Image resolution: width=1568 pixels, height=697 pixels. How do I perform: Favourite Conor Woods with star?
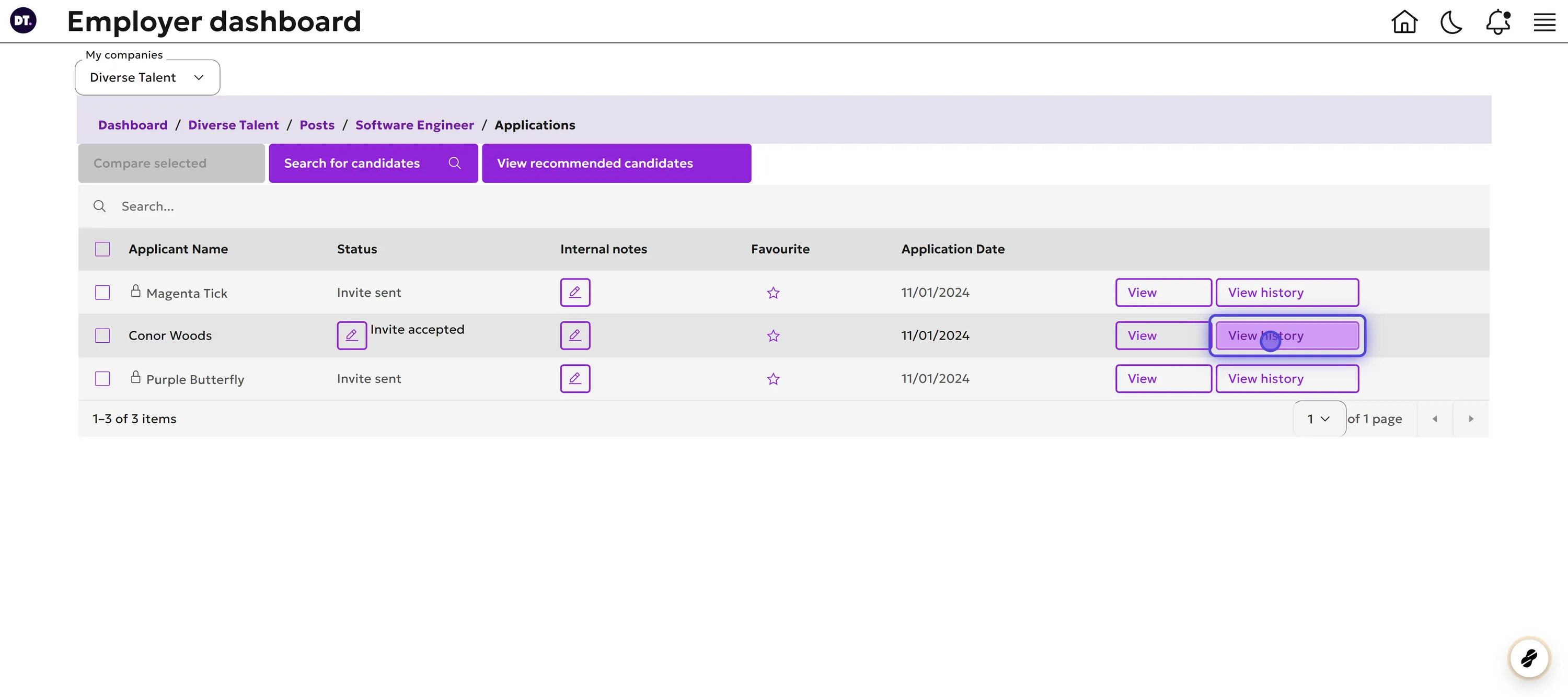[x=773, y=336]
